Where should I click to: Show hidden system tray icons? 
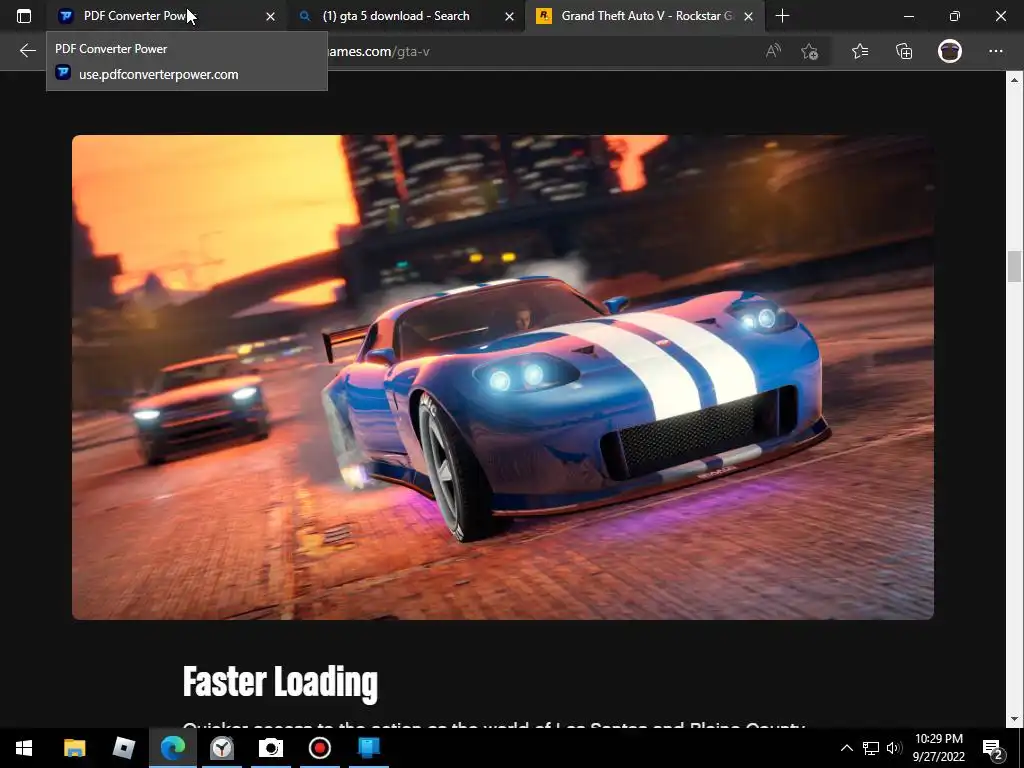pyautogui.click(x=846, y=748)
